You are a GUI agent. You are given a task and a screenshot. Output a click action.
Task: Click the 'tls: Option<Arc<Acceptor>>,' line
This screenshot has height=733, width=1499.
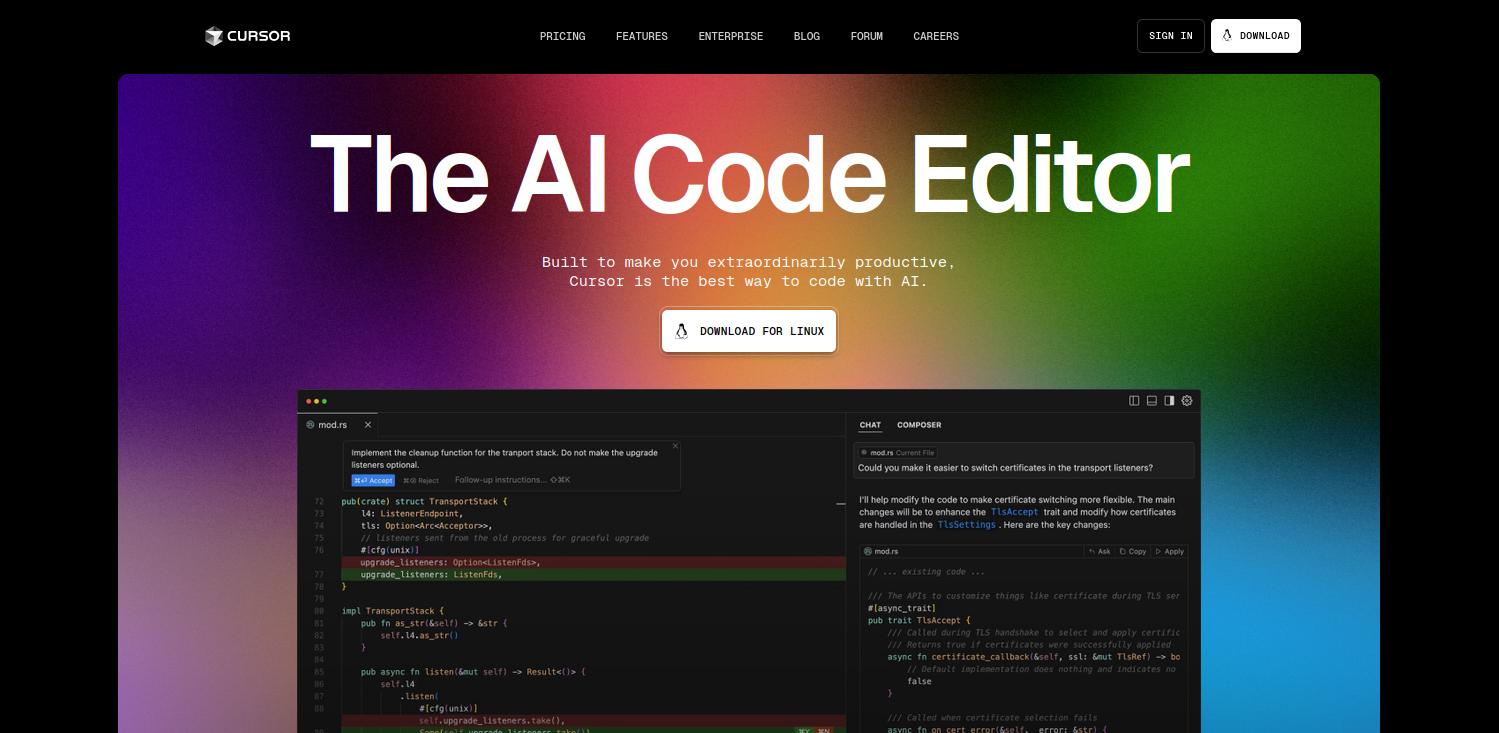(x=427, y=525)
